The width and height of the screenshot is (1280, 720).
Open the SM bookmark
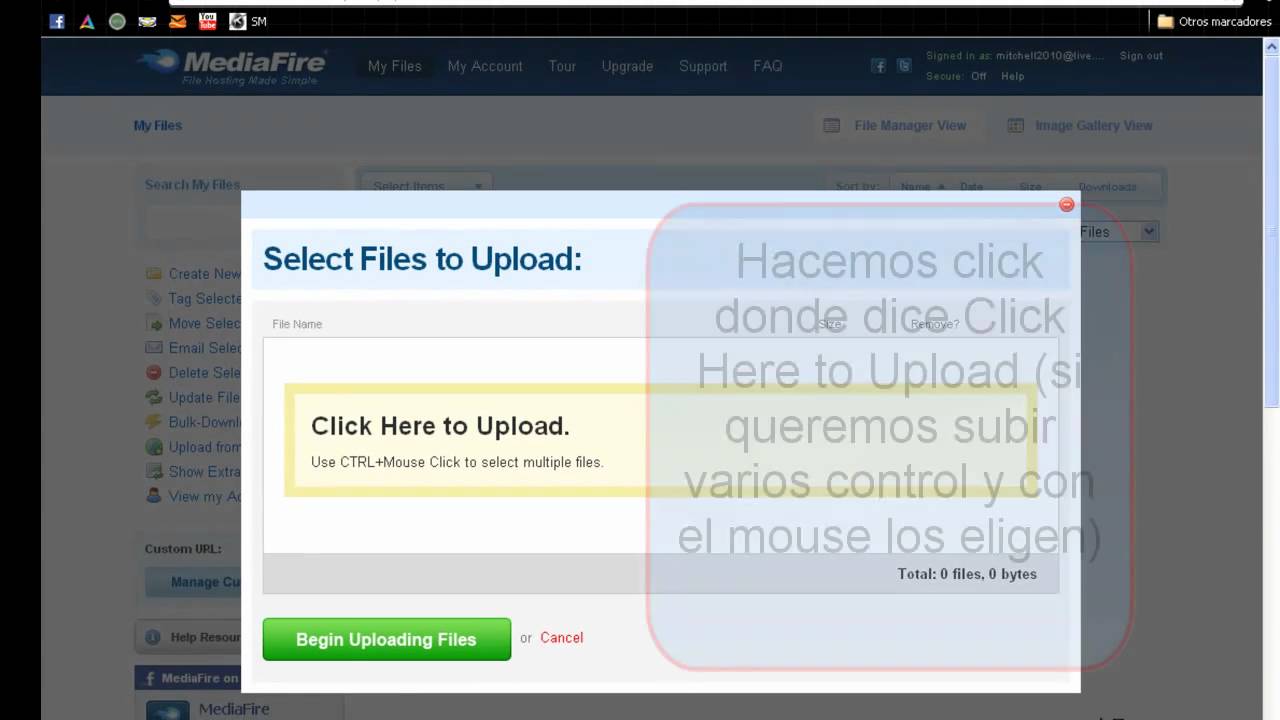(x=248, y=21)
